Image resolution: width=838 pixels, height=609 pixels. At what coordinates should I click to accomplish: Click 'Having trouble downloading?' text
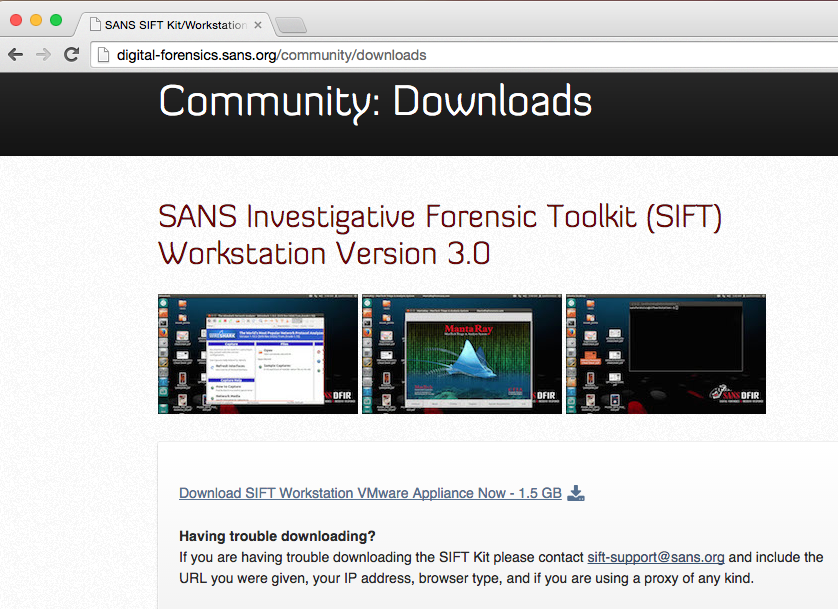(x=277, y=536)
